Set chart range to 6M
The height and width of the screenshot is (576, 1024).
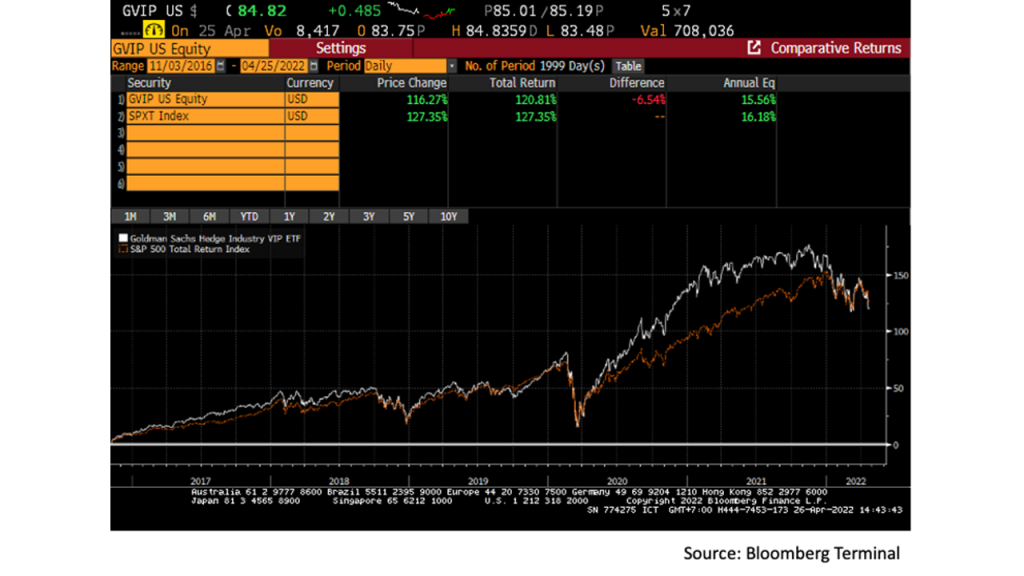click(x=210, y=216)
